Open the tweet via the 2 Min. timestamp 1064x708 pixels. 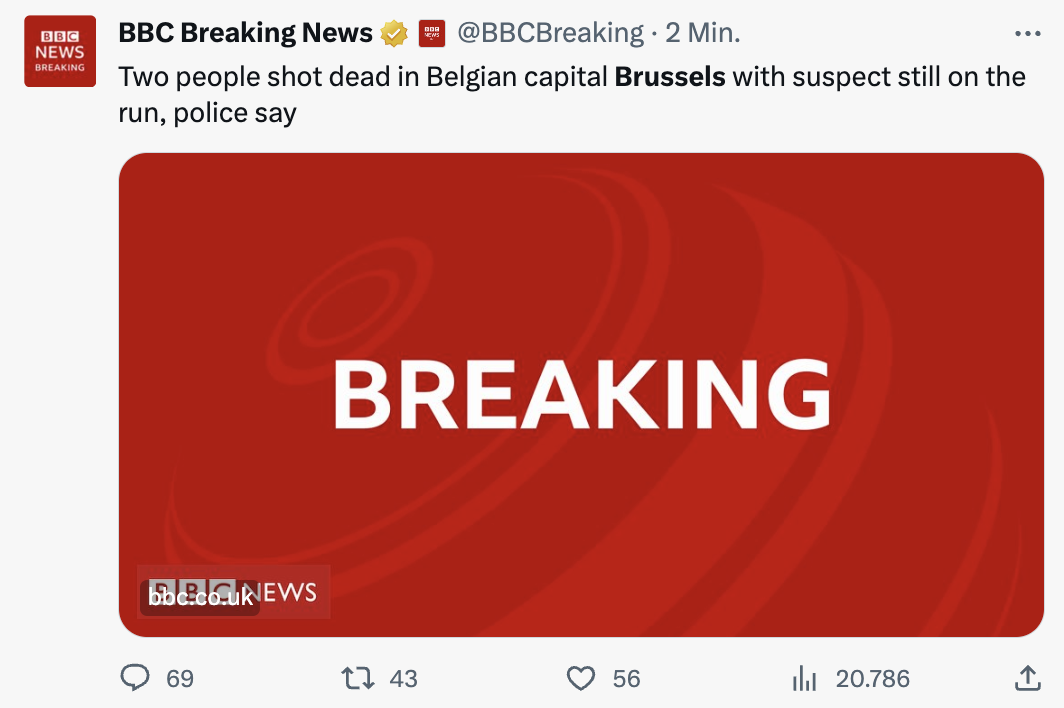click(703, 33)
